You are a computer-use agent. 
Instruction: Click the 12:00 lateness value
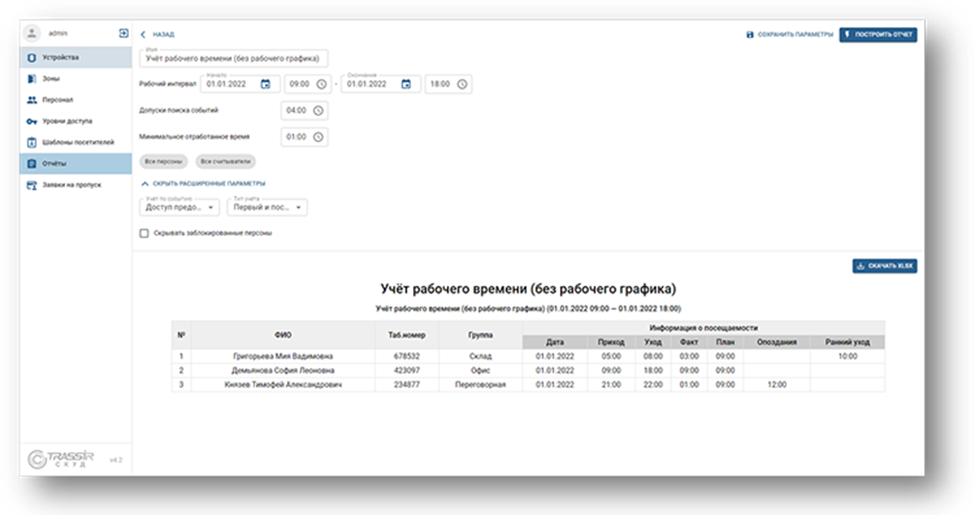click(x=777, y=385)
